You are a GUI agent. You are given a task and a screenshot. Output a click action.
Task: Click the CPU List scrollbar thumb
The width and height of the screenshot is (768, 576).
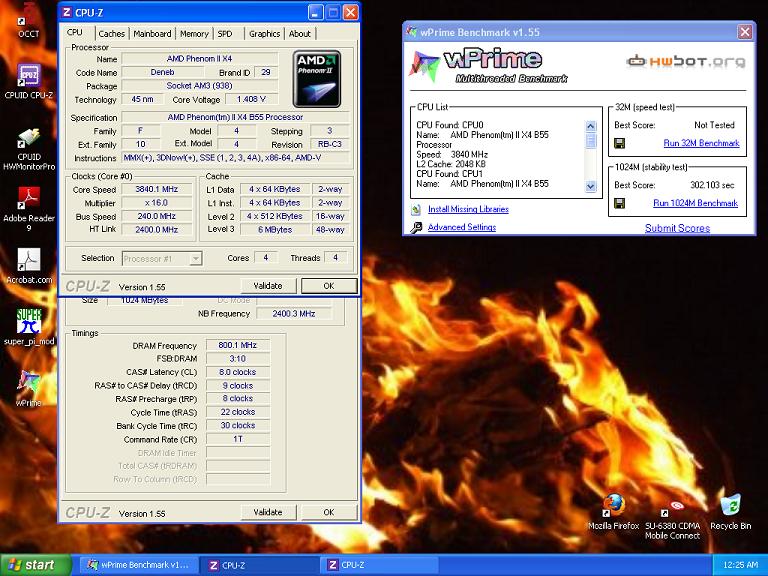591,141
